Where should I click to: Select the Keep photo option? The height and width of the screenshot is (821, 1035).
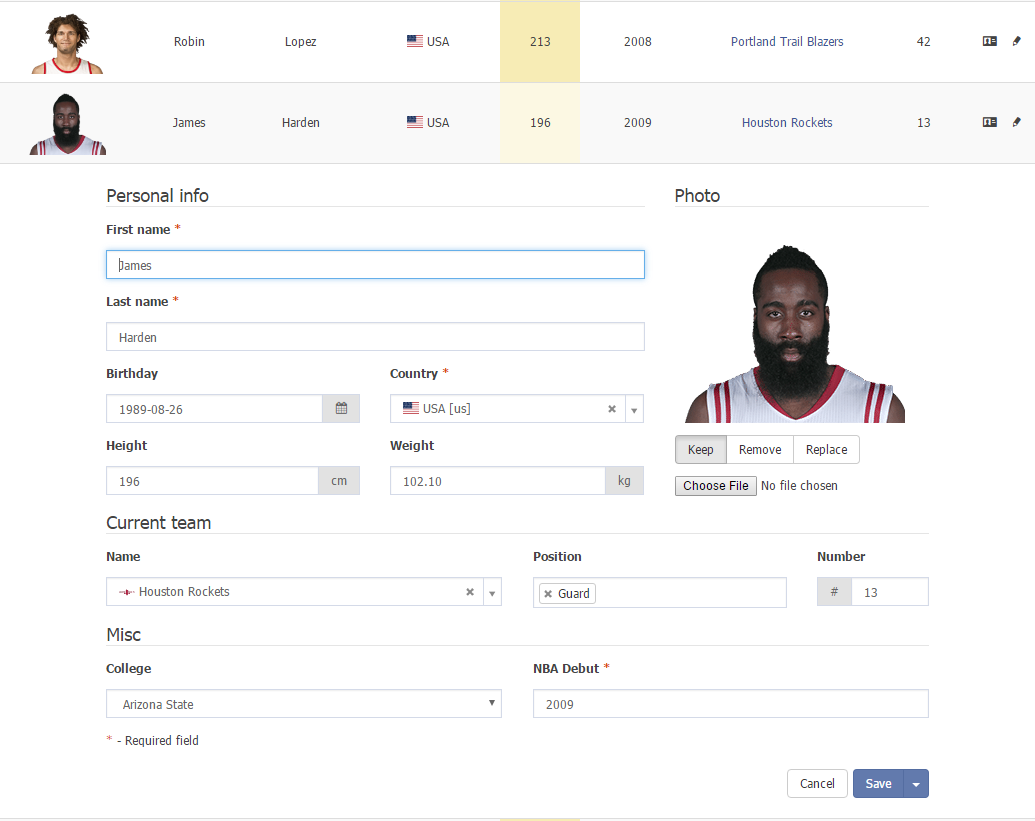[700, 450]
